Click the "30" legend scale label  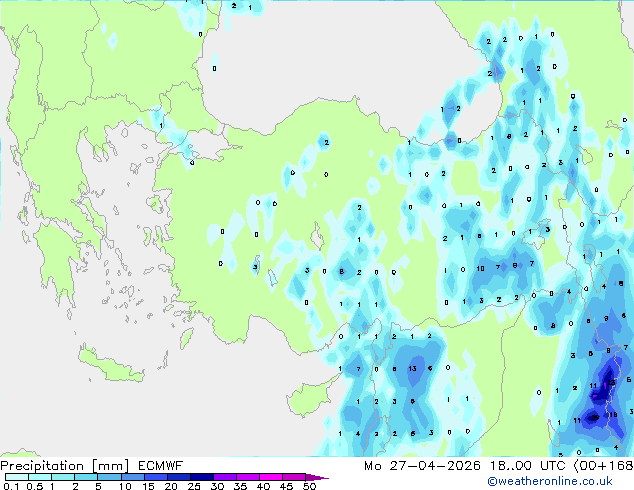point(217,486)
